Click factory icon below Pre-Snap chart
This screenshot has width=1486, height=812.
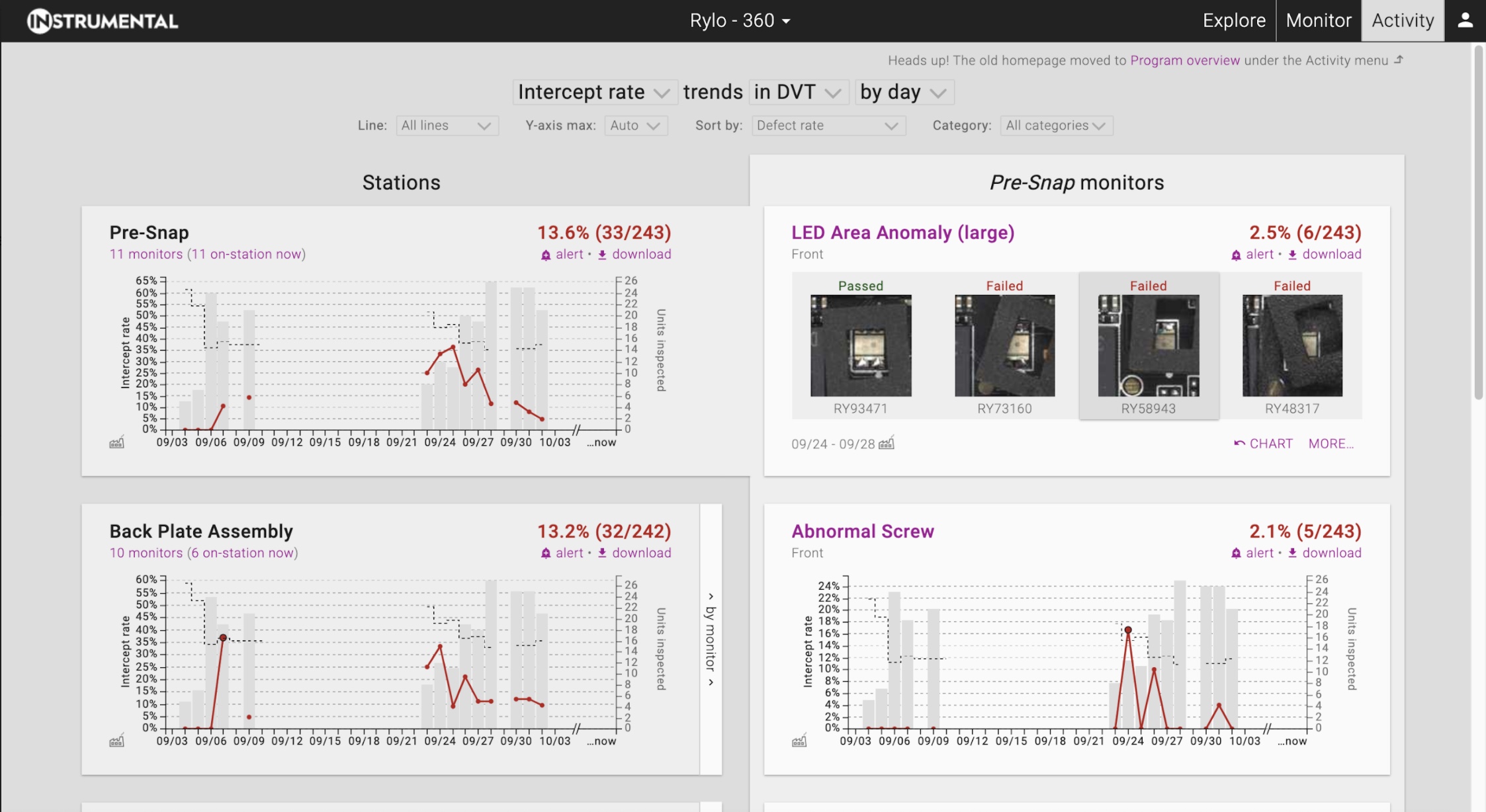click(x=116, y=443)
